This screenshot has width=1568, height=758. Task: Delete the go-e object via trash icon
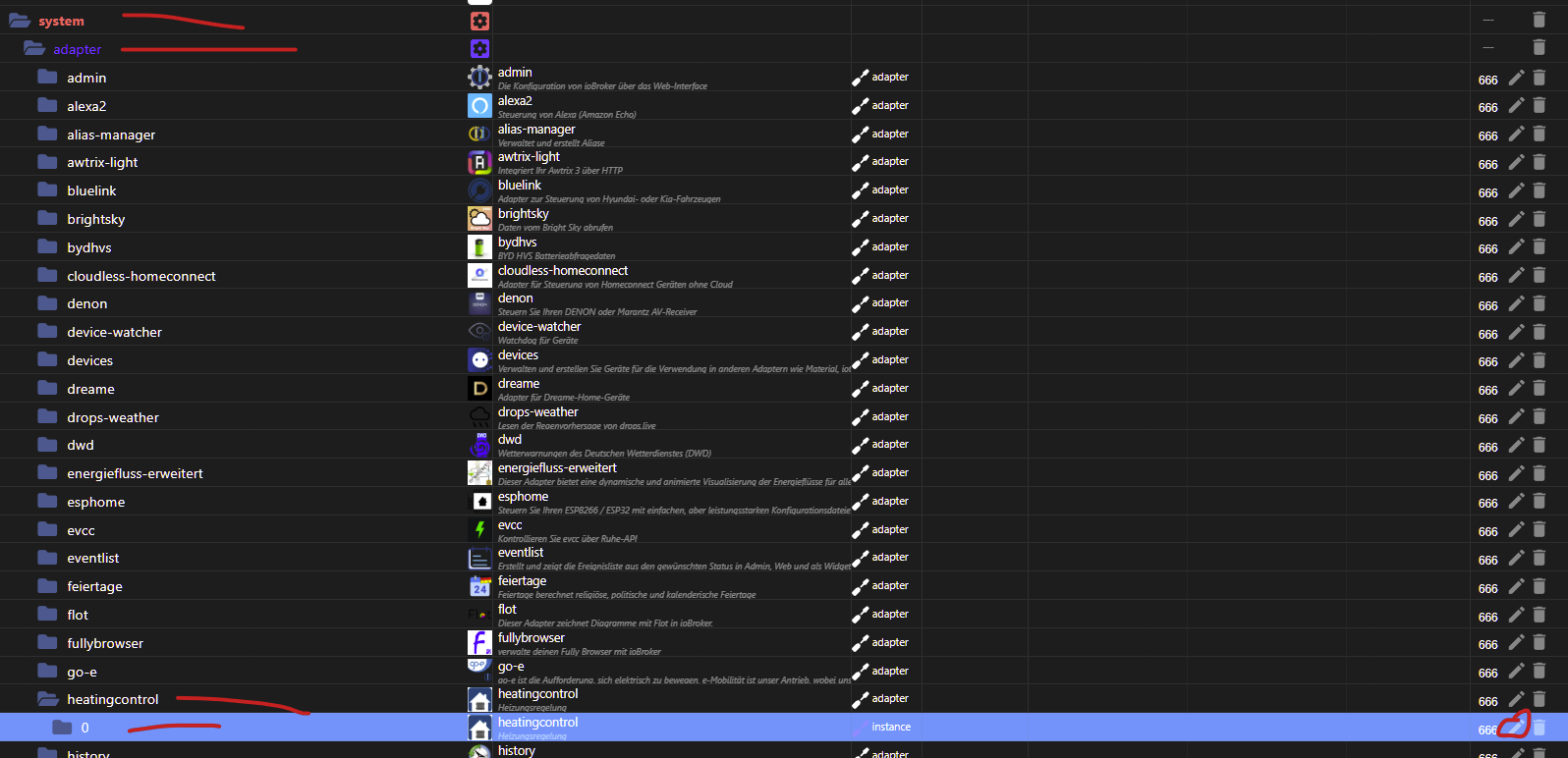[1540, 671]
